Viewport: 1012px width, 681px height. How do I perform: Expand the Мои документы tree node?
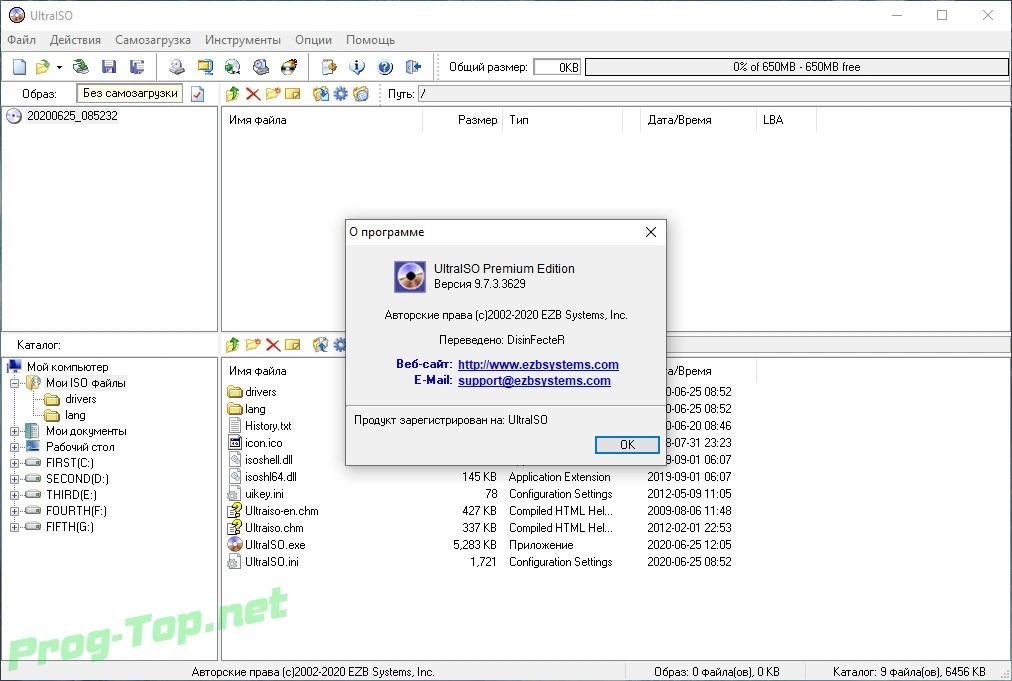(x=14, y=431)
